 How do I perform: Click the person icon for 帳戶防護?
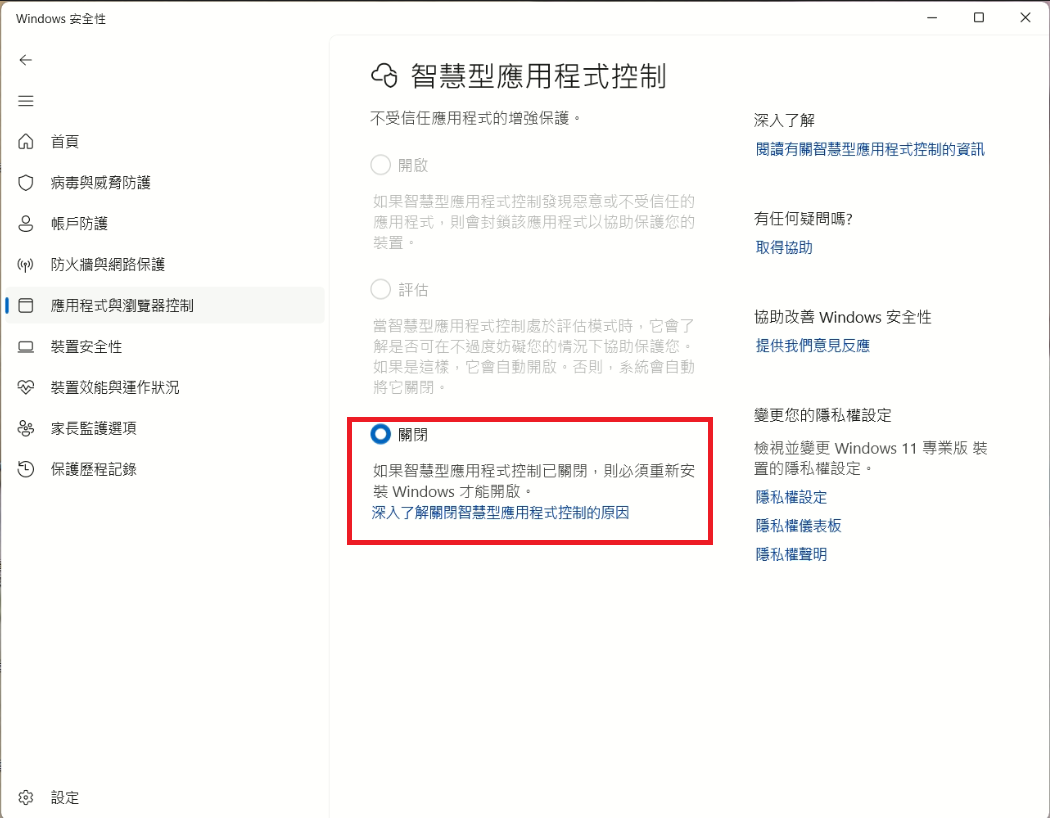pos(26,224)
